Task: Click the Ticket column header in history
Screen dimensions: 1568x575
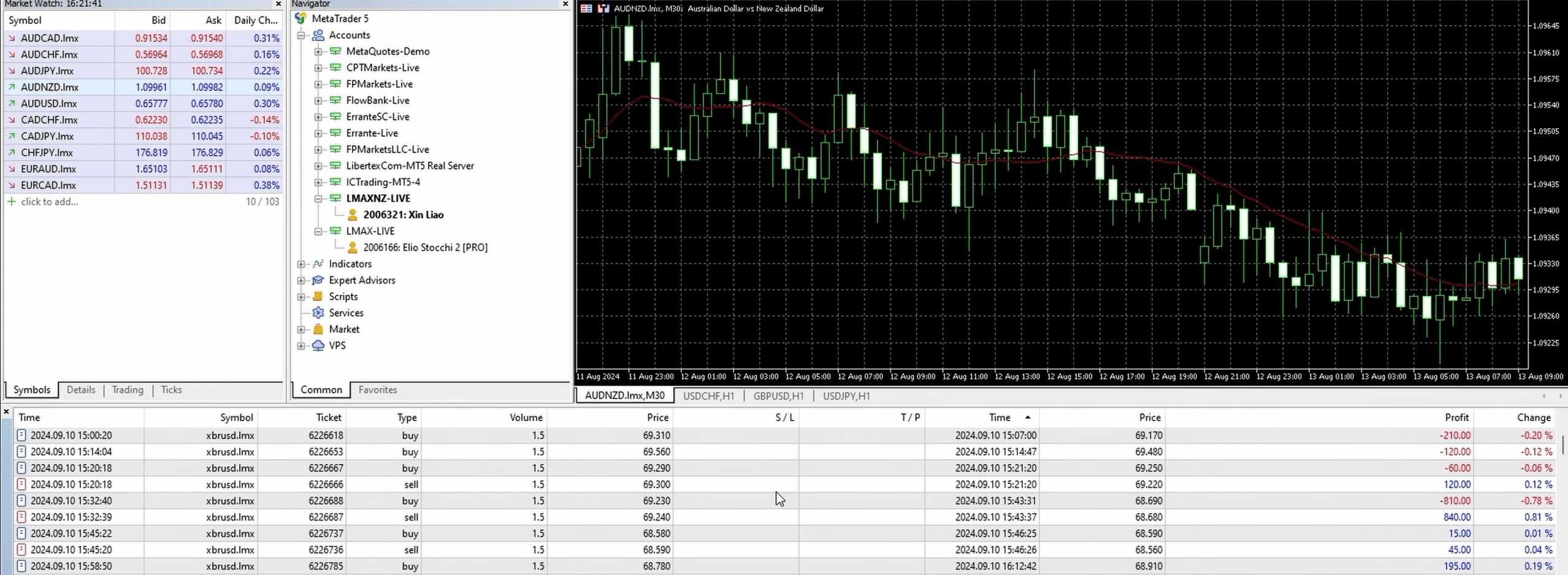Action: click(x=302, y=417)
